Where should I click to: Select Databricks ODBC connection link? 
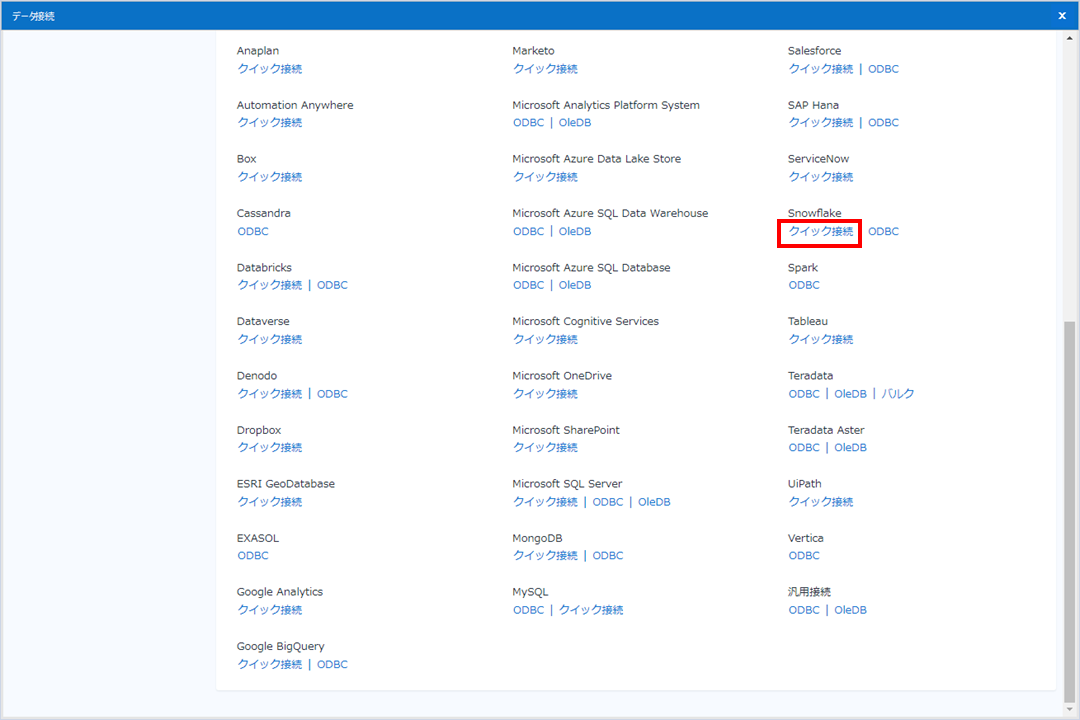point(332,286)
